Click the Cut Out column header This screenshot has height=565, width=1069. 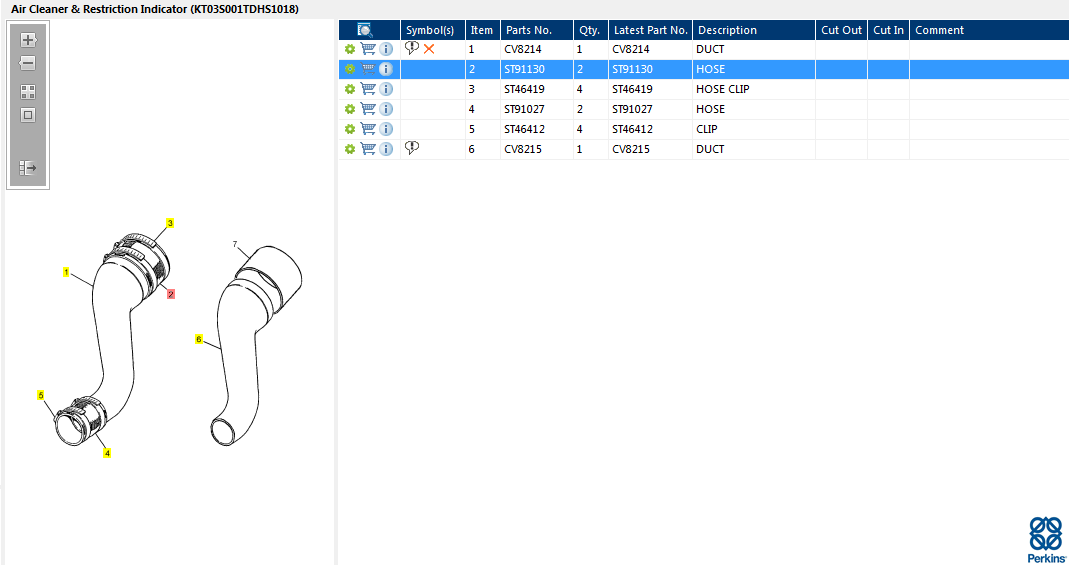point(841,30)
